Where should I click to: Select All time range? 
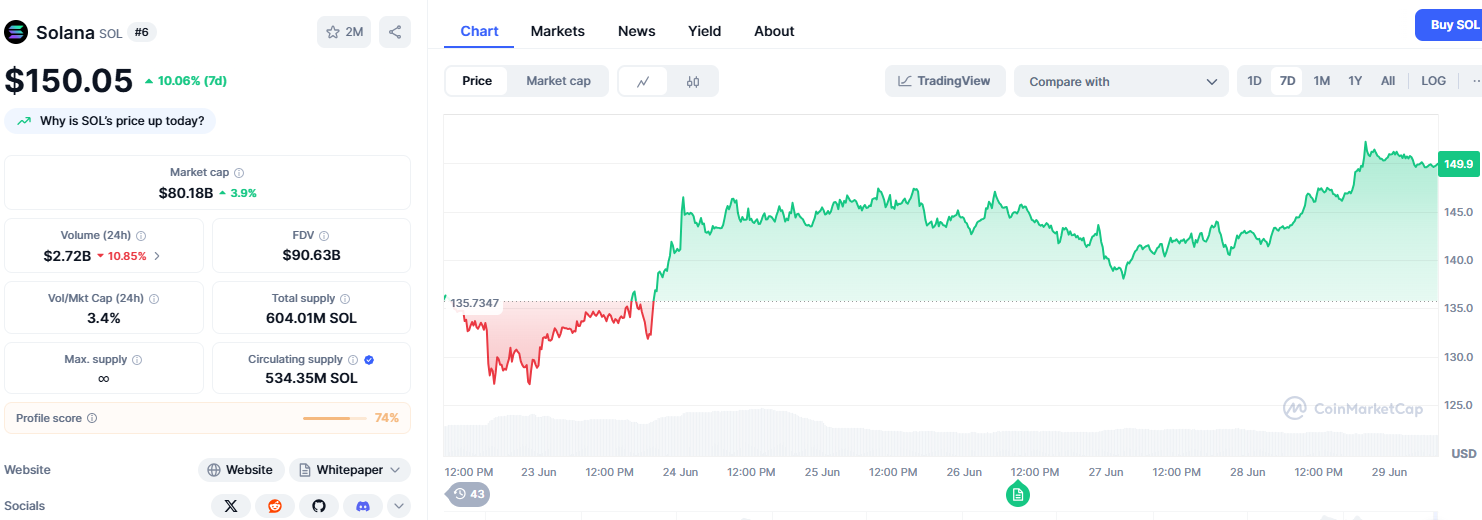1388,81
